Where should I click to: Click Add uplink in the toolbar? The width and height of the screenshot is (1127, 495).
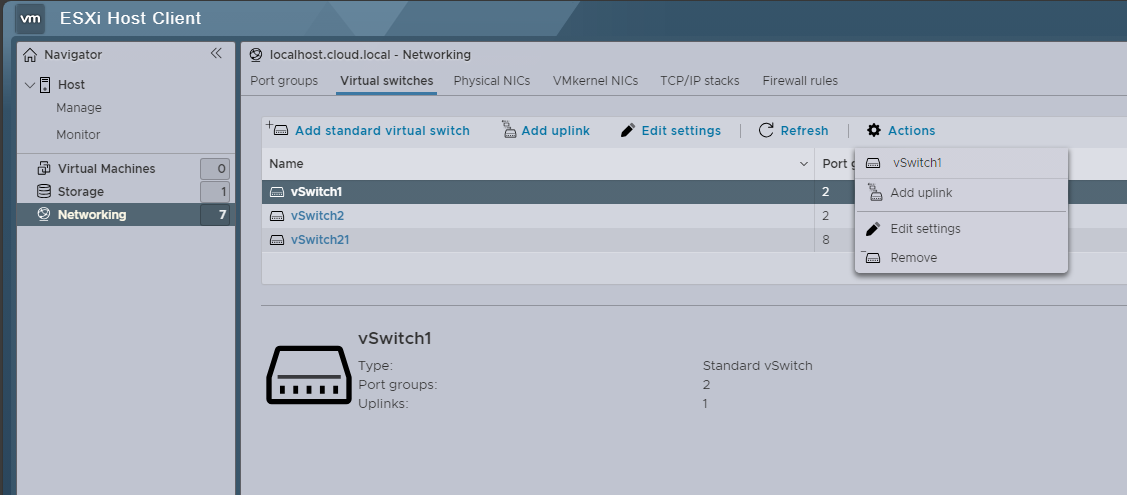(556, 131)
